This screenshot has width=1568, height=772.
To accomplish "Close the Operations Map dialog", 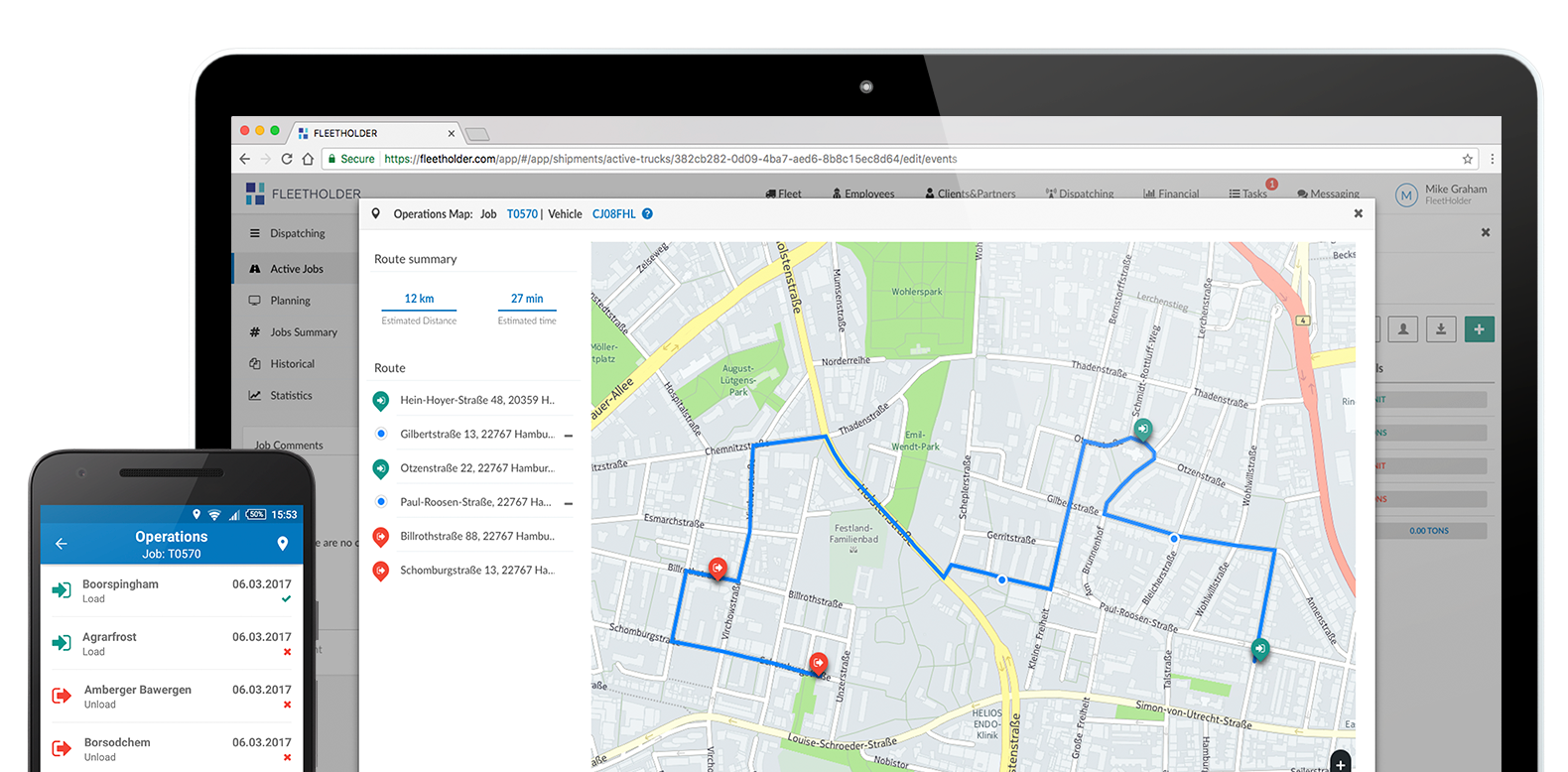I will coord(1359,213).
